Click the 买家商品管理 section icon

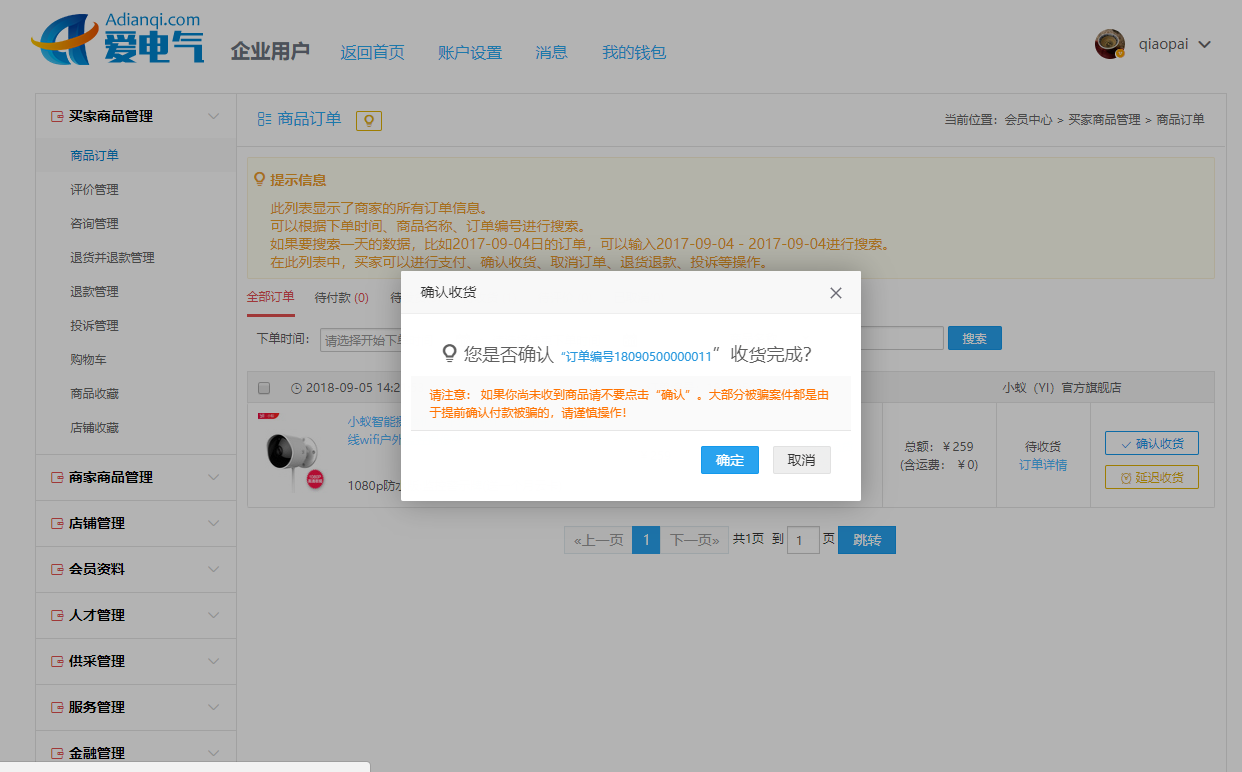tap(57, 117)
